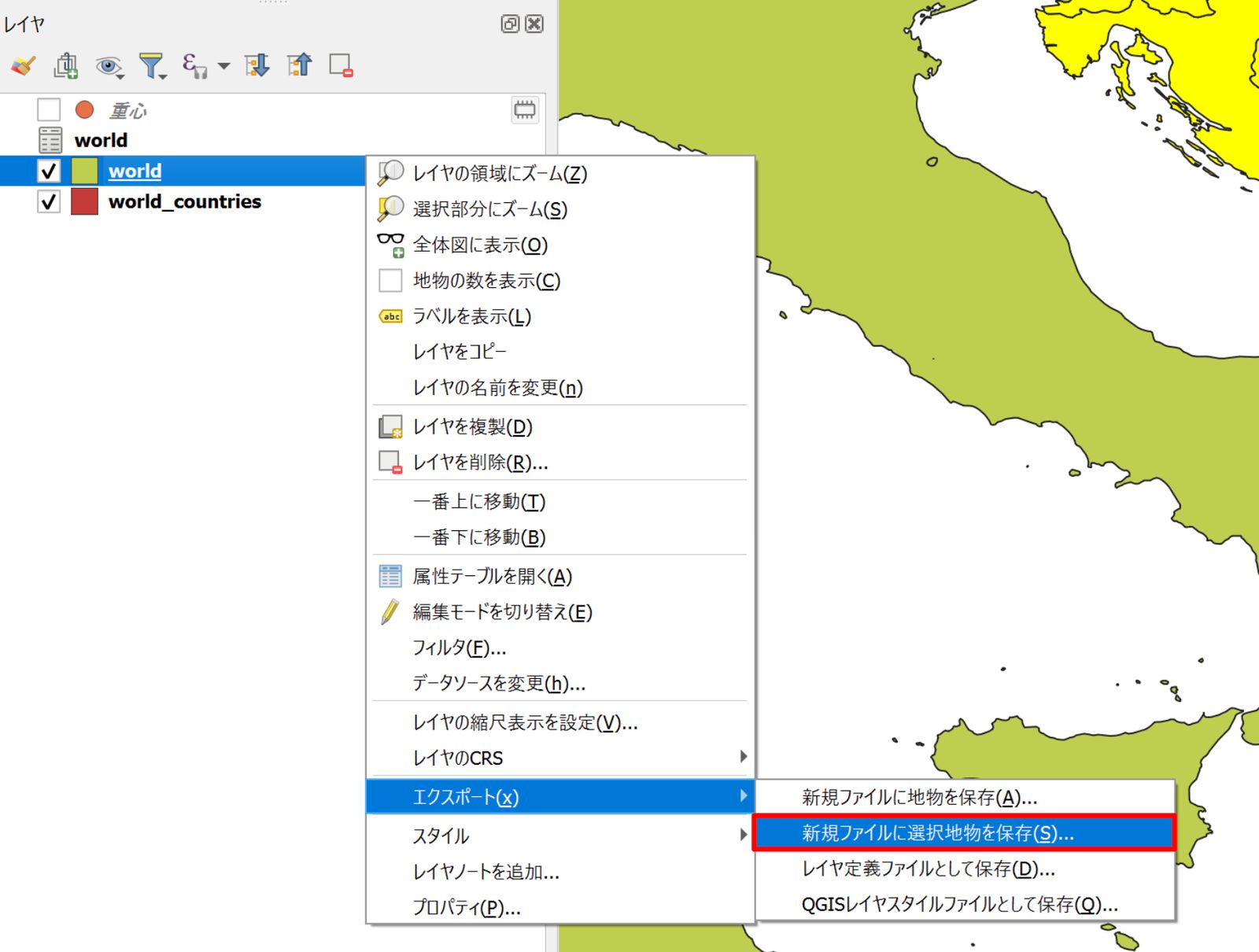
Task: Select the world_countries layer name
Action: 185,201
